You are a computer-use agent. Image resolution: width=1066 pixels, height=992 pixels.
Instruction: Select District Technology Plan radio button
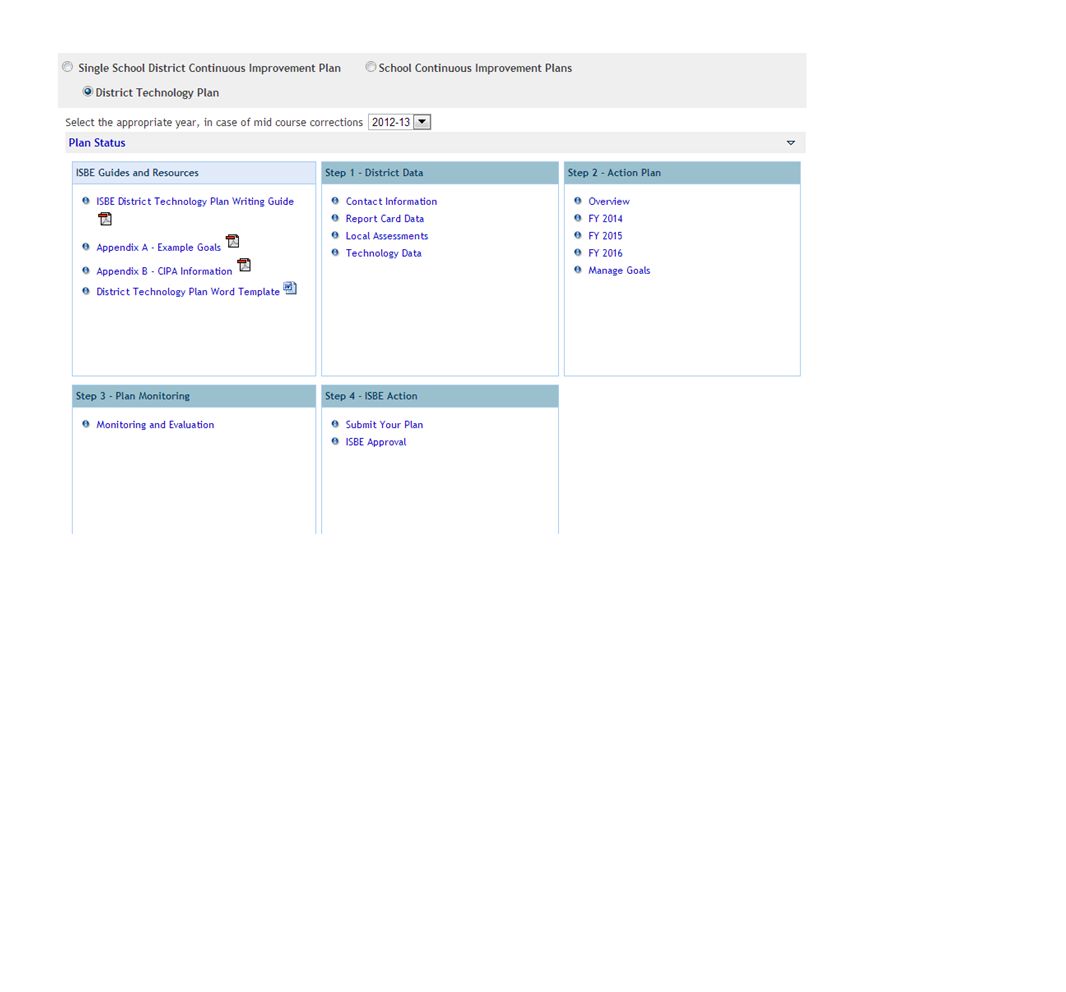pyautogui.click(x=87, y=91)
